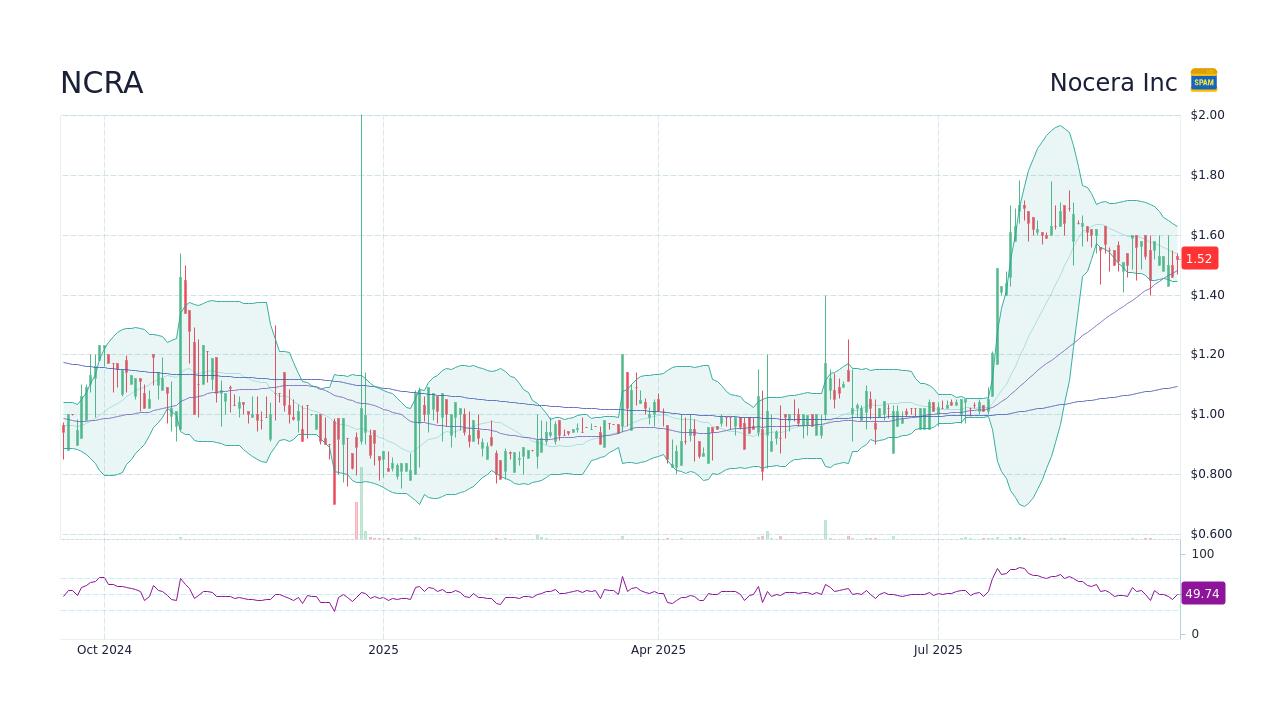Click the $0.800 price axis label
The width and height of the screenshot is (1280, 720).
point(1211,474)
